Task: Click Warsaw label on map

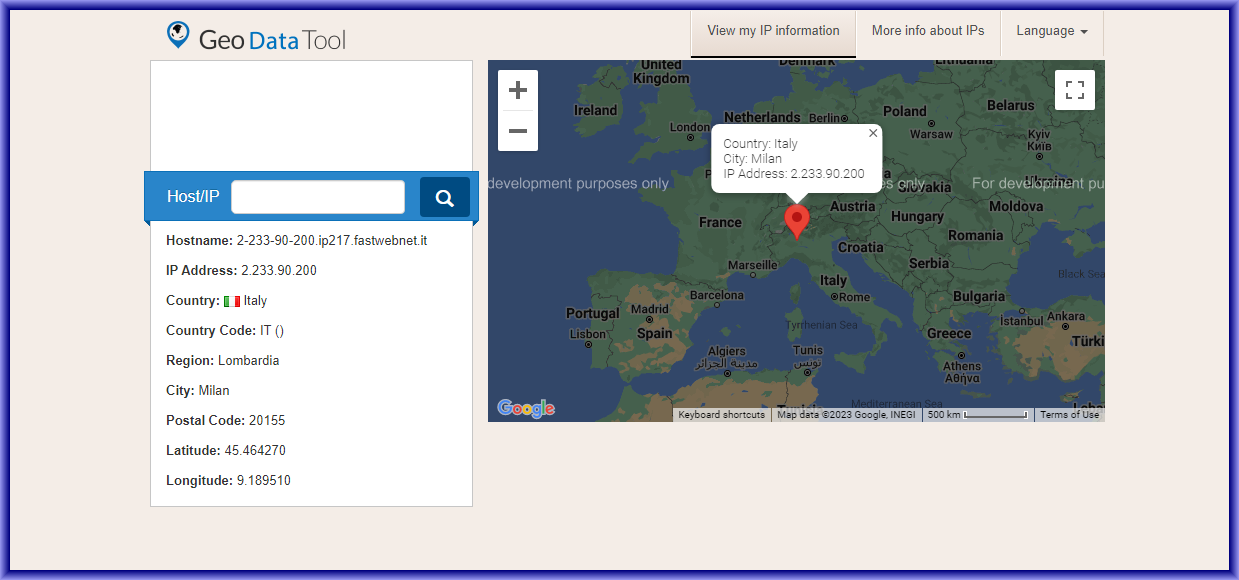Action: [x=931, y=133]
